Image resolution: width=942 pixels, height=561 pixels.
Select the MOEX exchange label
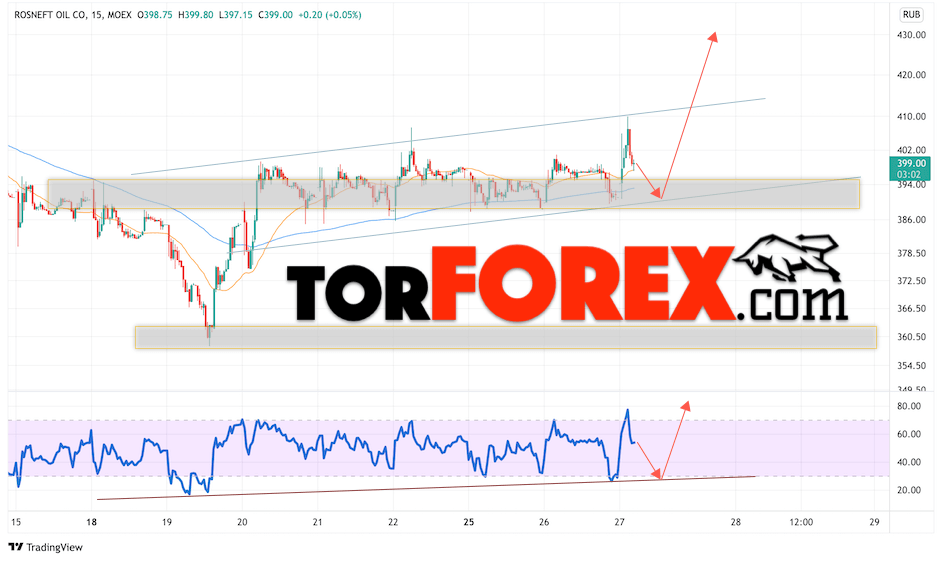119,15
